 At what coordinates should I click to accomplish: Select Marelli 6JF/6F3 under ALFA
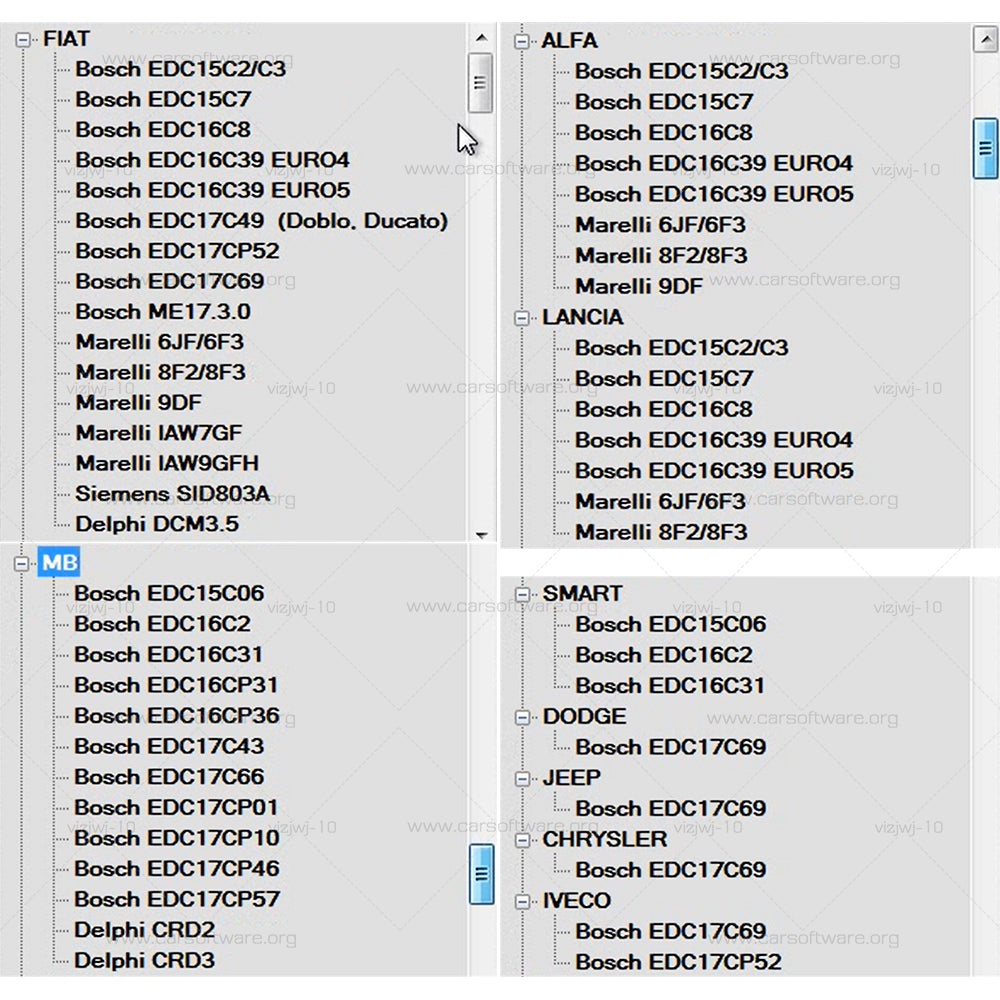[660, 225]
